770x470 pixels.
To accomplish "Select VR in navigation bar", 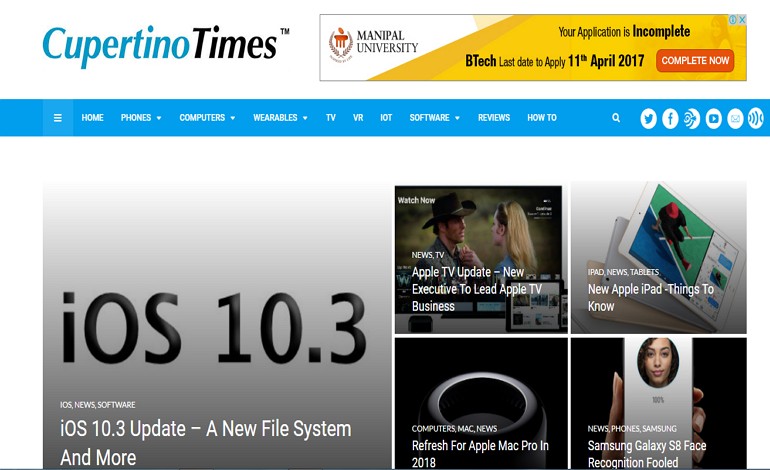I will coord(358,118).
